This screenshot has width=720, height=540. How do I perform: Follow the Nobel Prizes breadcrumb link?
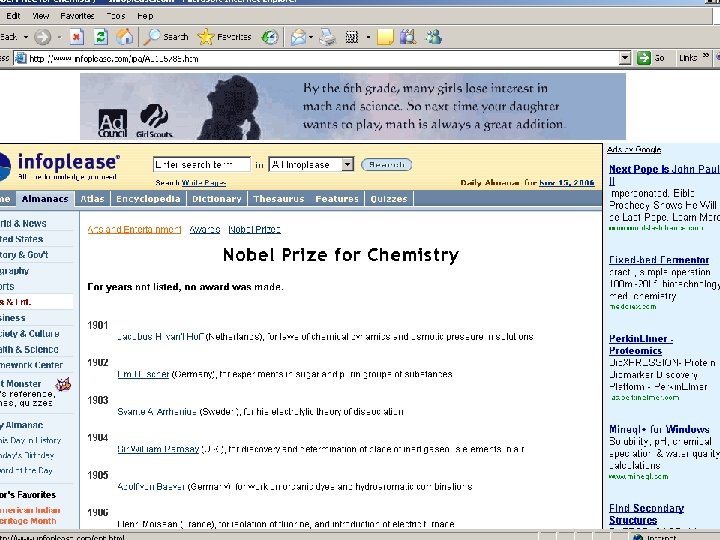254,229
